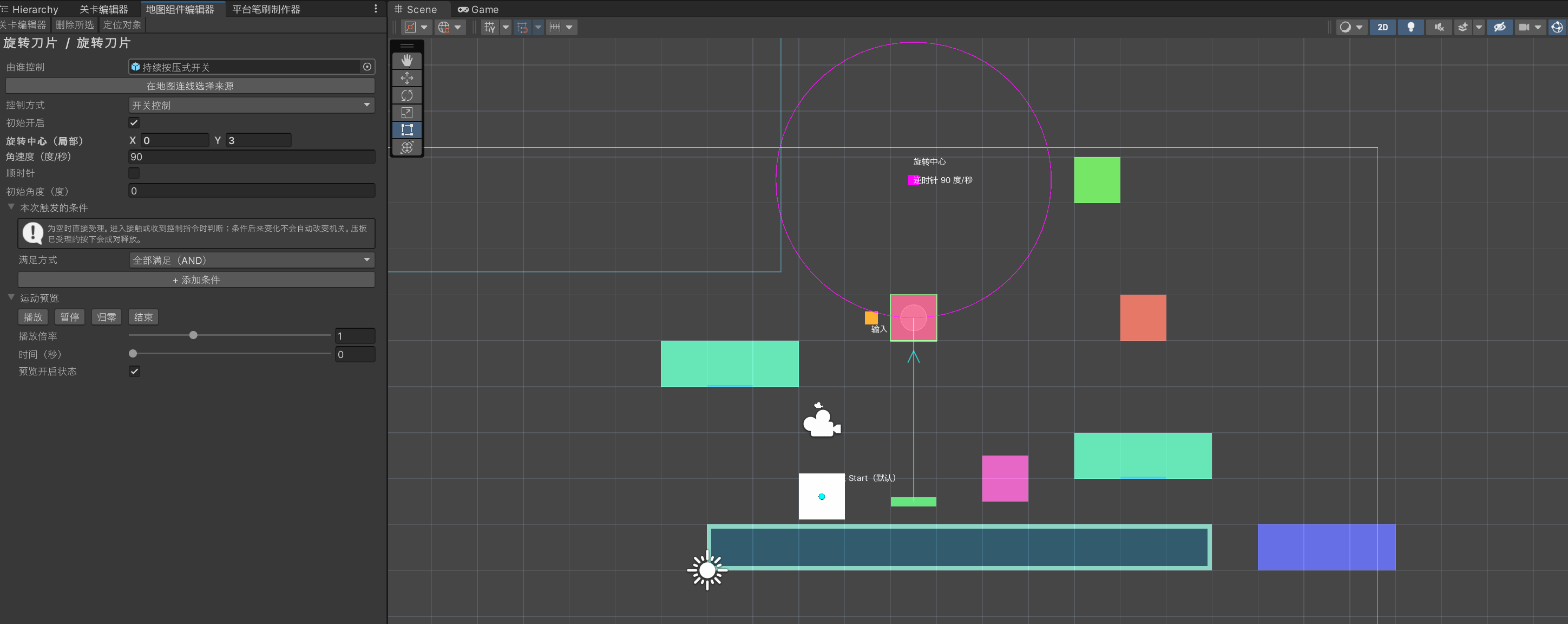Toggle the 2D view mode button
This screenshot has height=624, width=1568.
(1382, 27)
